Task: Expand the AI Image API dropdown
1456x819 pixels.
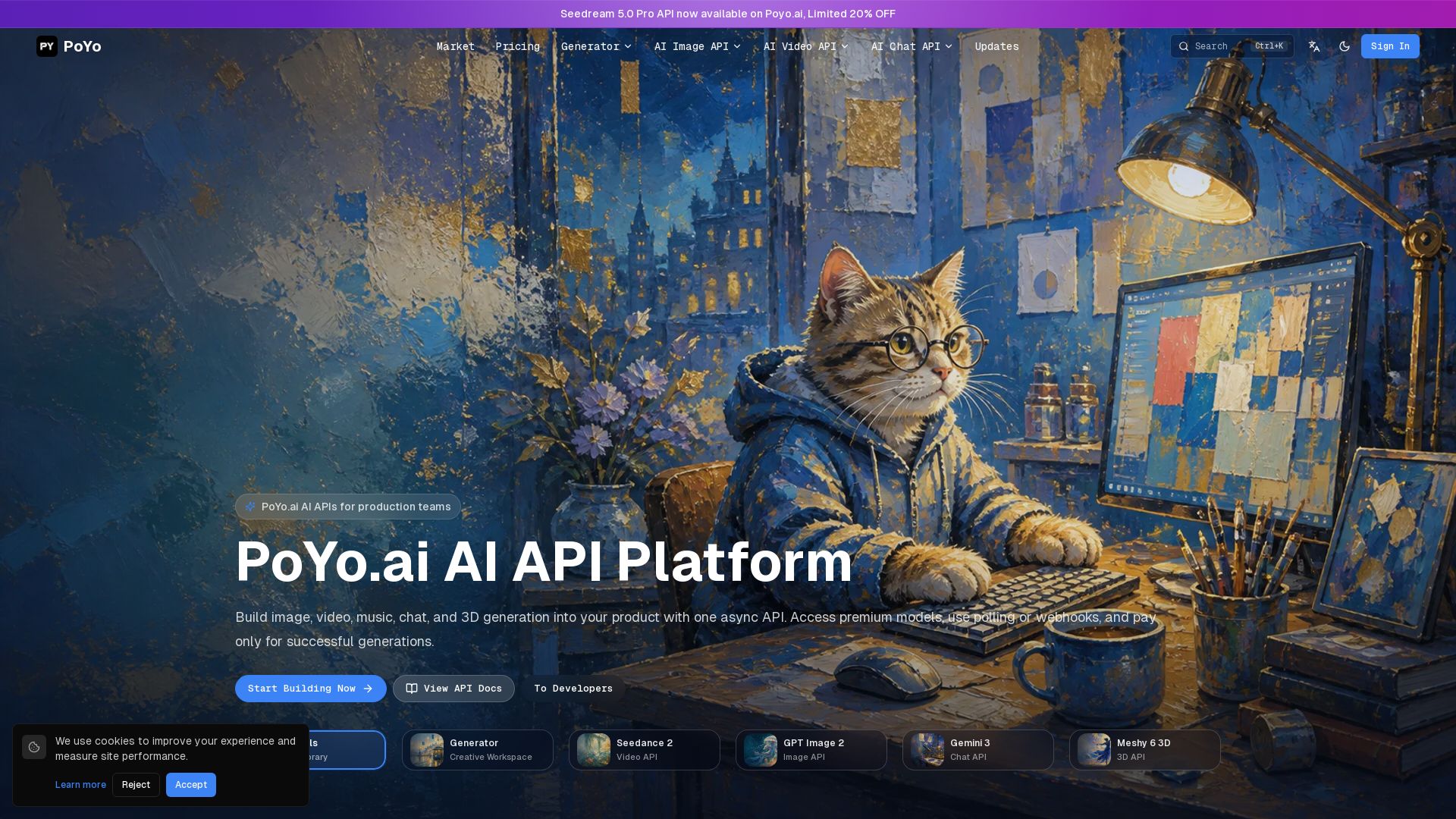Action: [698, 46]
